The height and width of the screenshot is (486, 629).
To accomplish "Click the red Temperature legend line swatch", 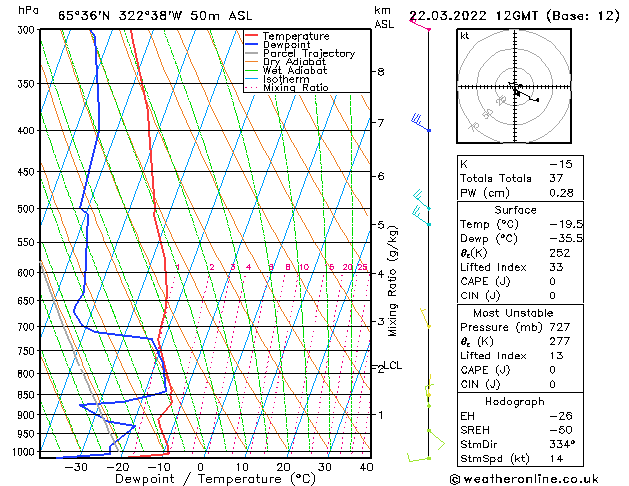I will pyautogui.click(x=252, y=36).
